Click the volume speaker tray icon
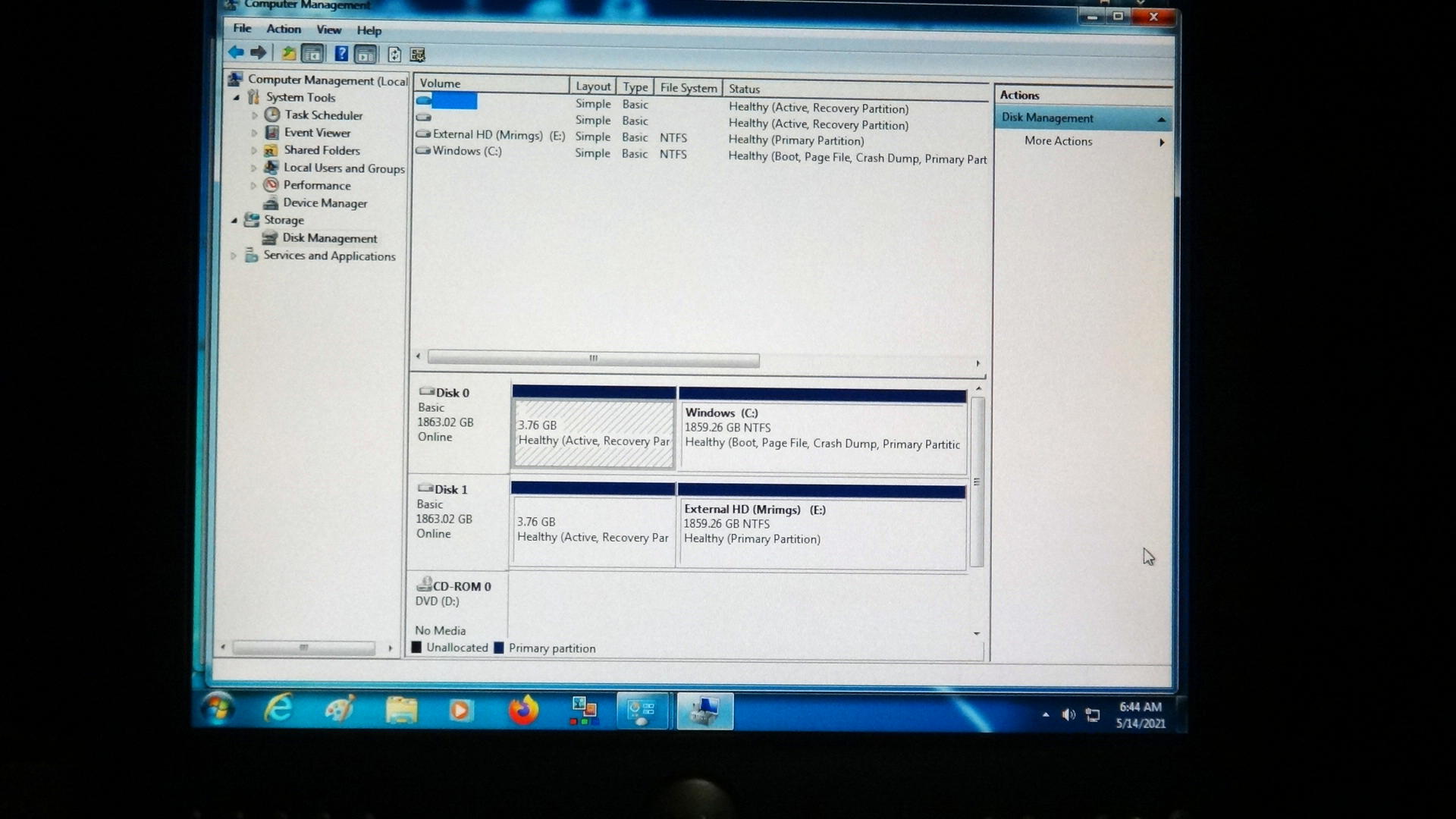Image resolution: width=1456 pixels, height=819 pixels. pyautogui.click(x=1068, y=714)
